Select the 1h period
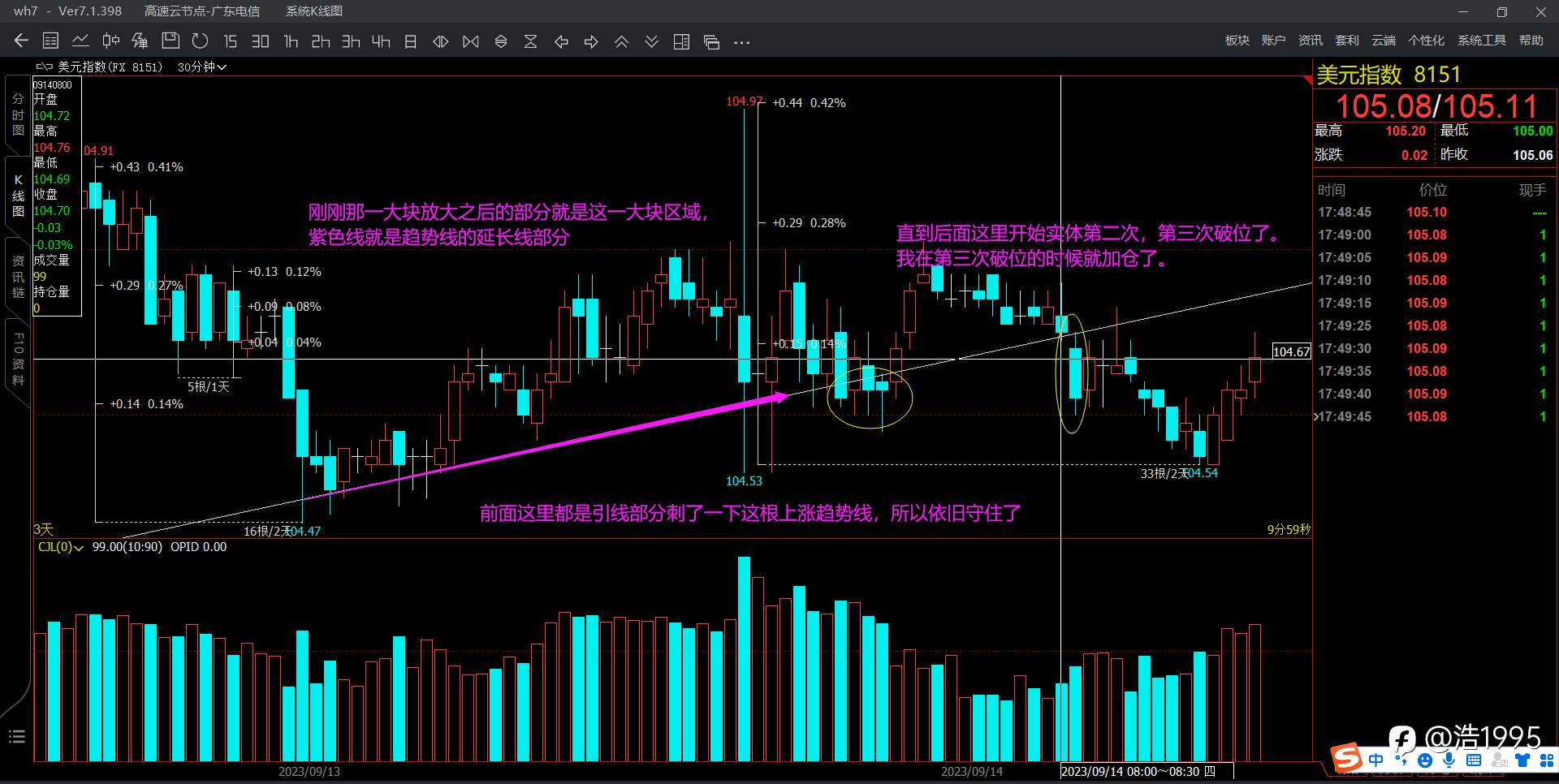 click(x=291, y=41)
